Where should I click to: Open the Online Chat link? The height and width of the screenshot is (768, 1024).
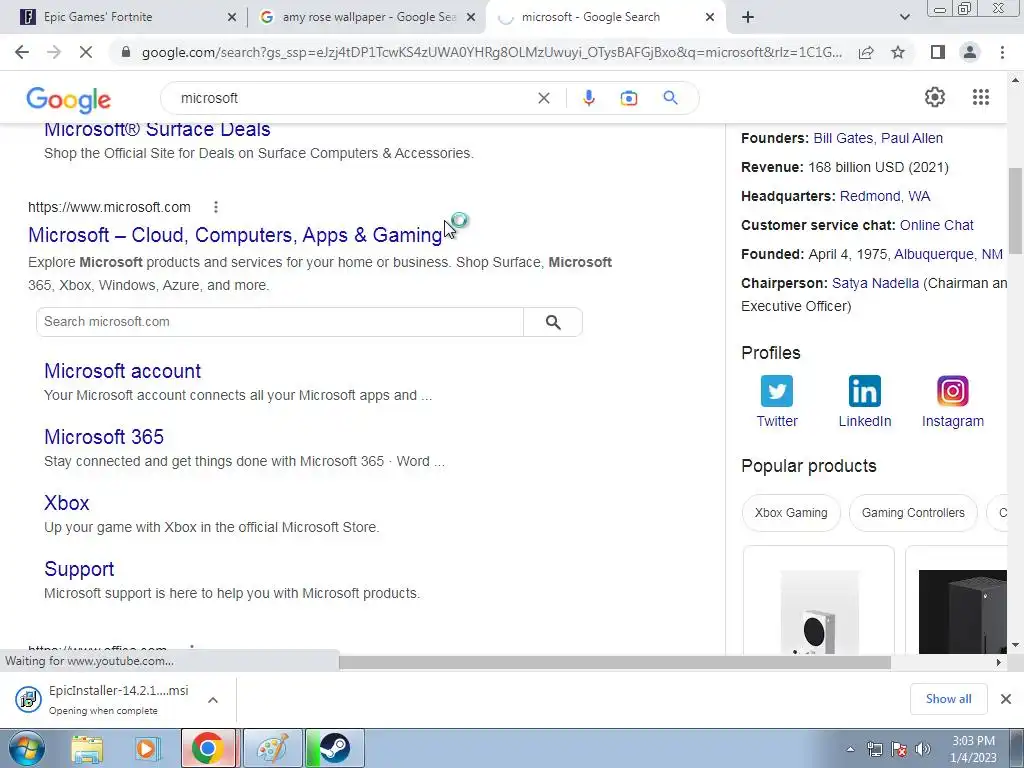[x=936, y=225]
